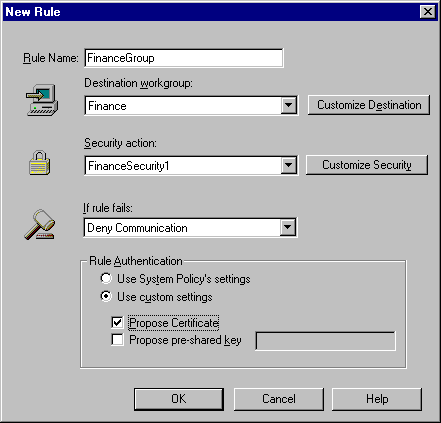Click the pre-shared key text field

click(x=325, y=341)
